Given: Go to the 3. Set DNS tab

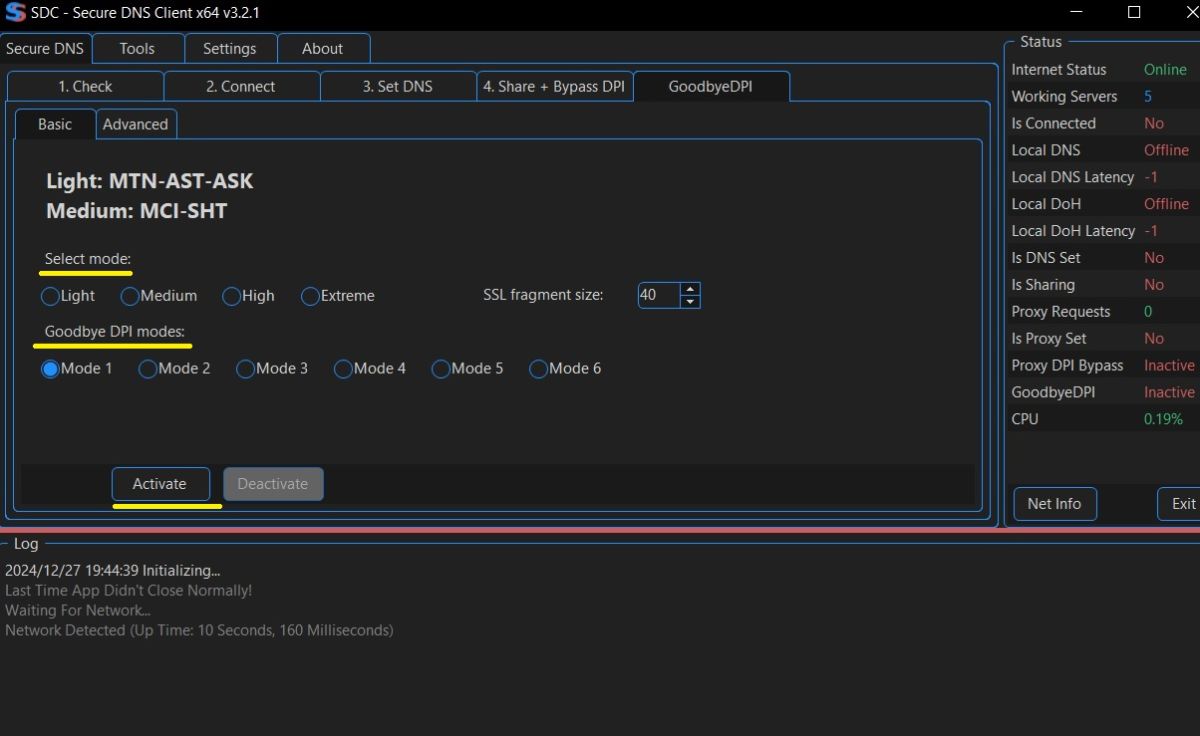Looking at the screenshot, I should click(x=397, y=86).
